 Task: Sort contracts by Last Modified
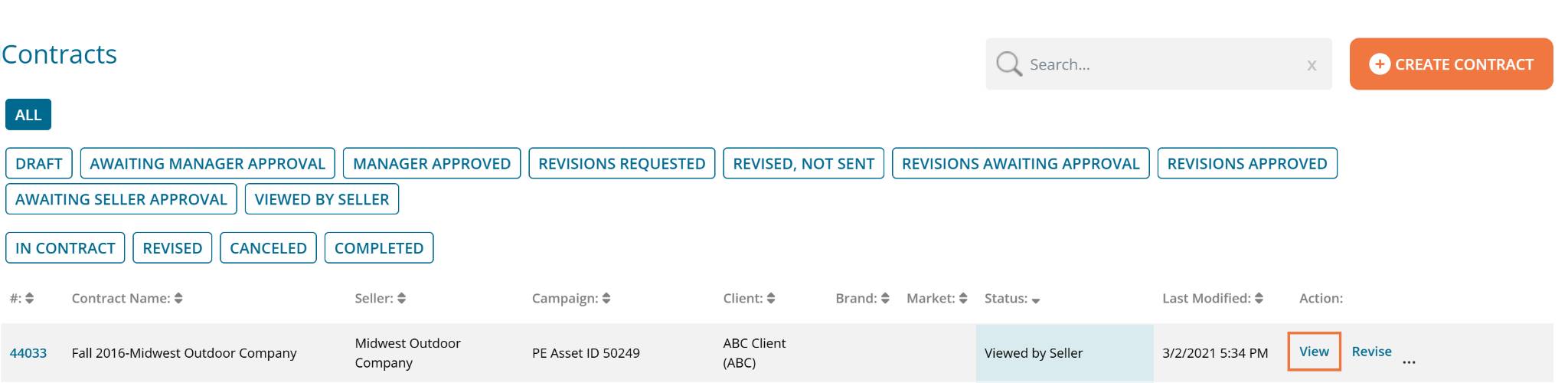click(x=1259, y=299)
